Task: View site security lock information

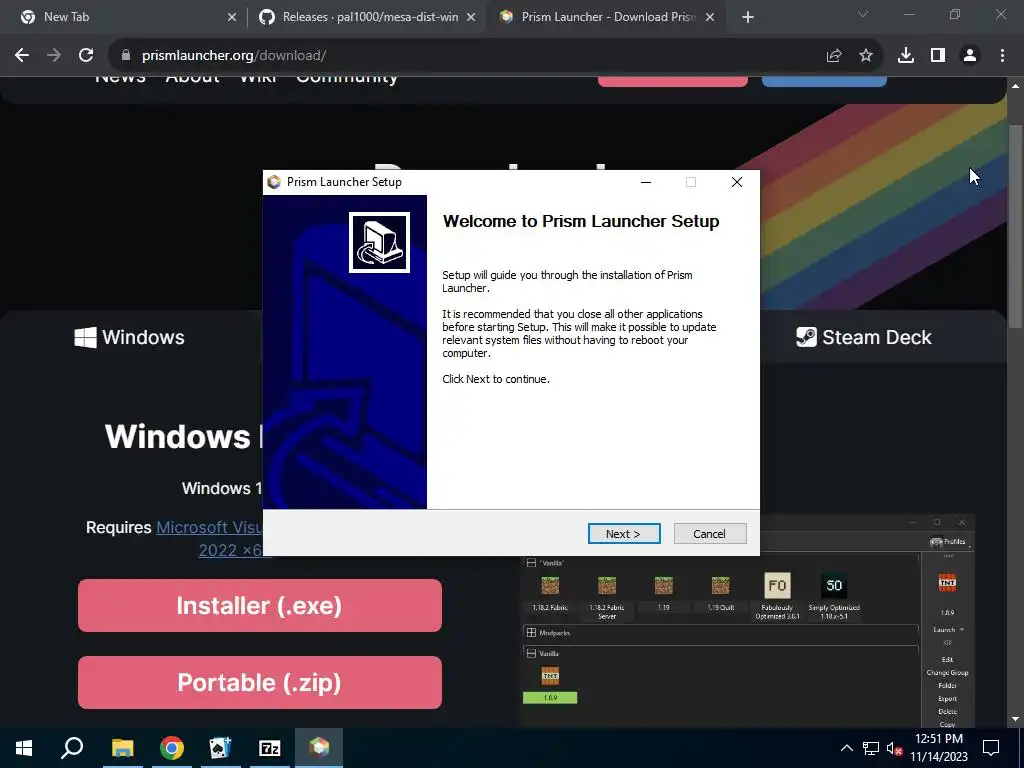Action: [126, 56]
